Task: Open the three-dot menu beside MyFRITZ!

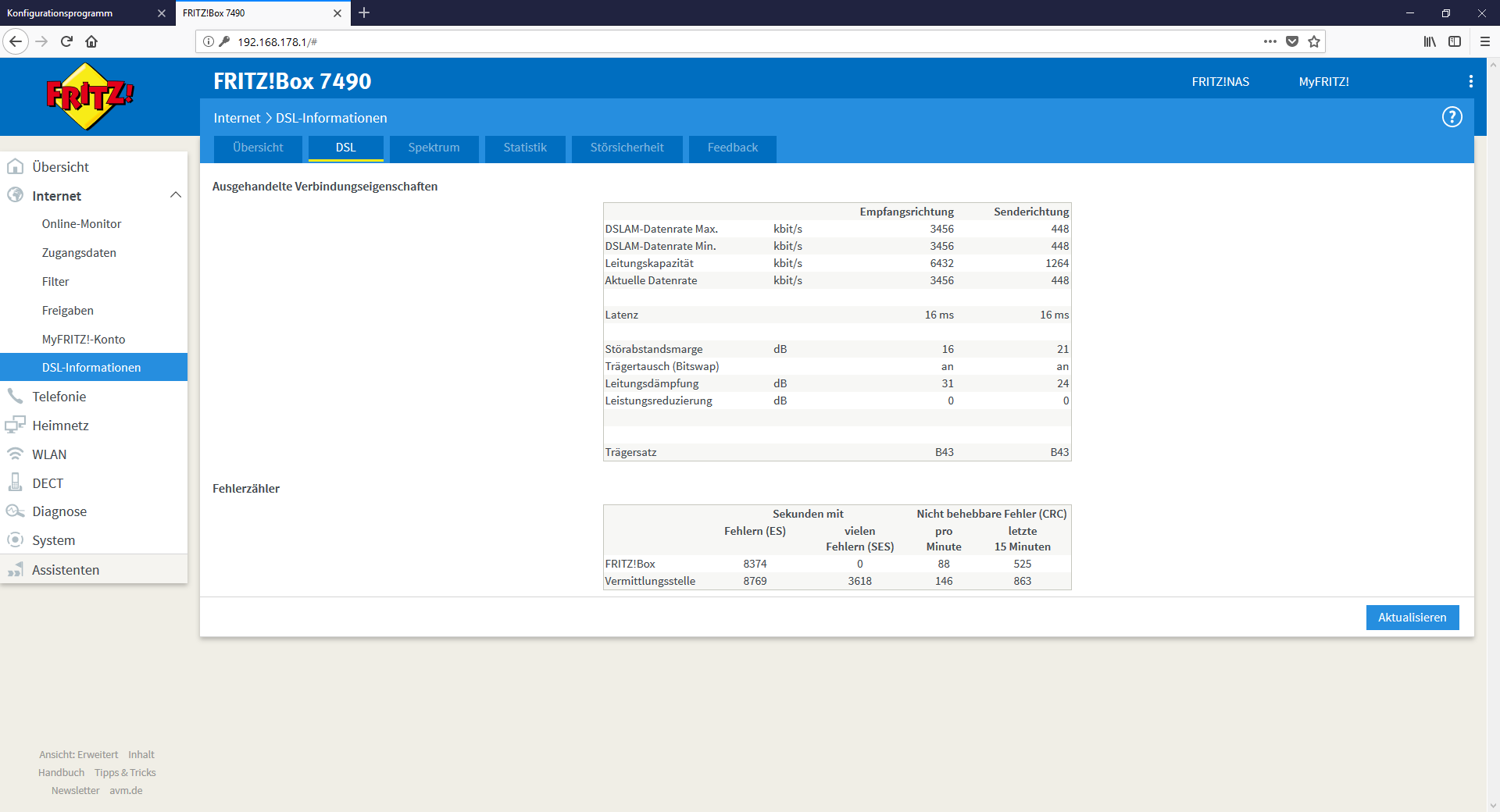Action: pyautogui.click(x=1471, y=81)
